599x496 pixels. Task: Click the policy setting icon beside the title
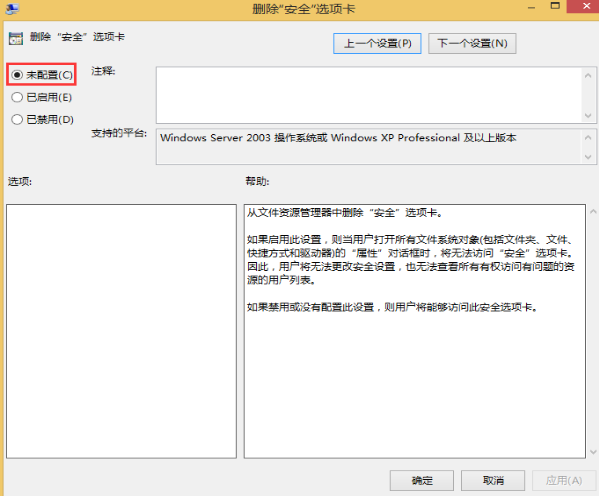[x=16, y=38]
